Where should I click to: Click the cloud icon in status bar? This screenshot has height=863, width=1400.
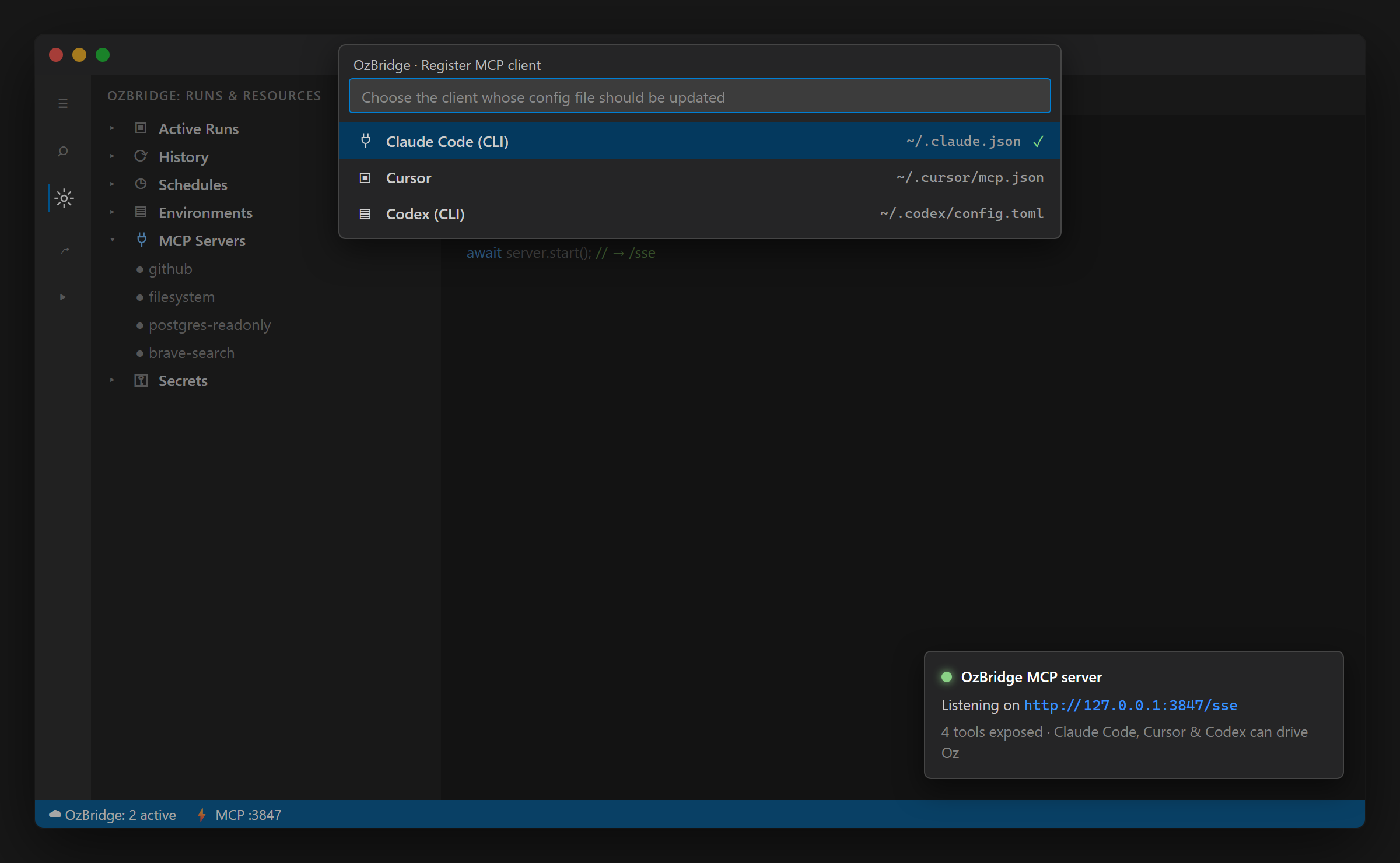click(55, 814)
